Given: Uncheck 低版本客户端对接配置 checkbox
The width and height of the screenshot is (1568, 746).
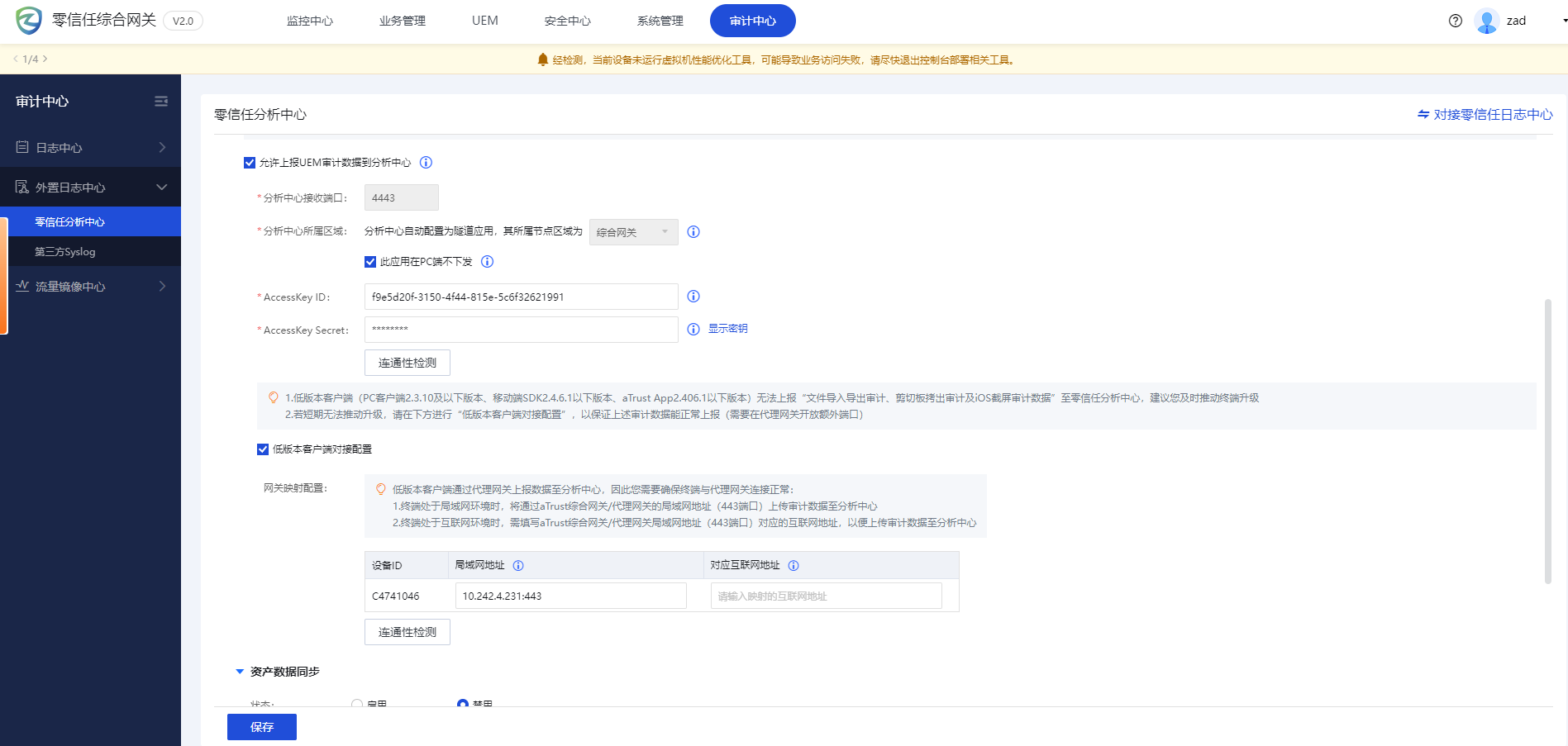Looking at the screenshot, I should pos(263,449).
